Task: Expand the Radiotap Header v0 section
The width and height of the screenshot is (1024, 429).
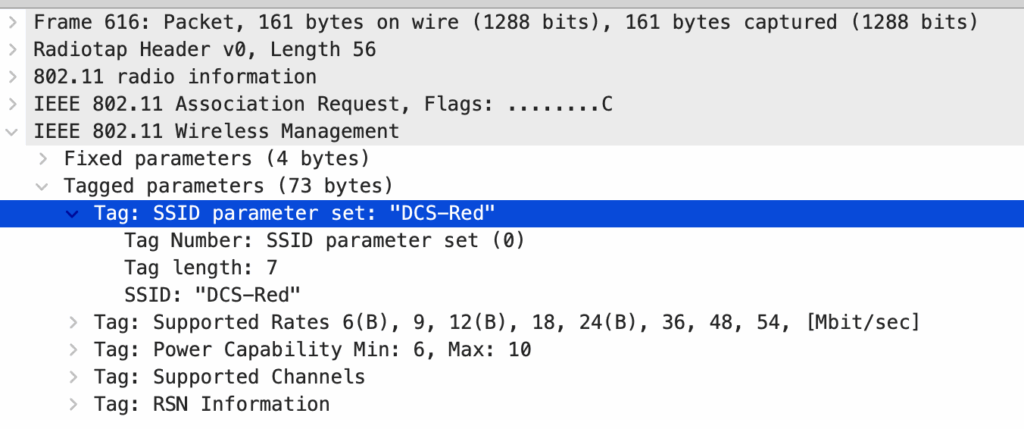Action: 11,49
